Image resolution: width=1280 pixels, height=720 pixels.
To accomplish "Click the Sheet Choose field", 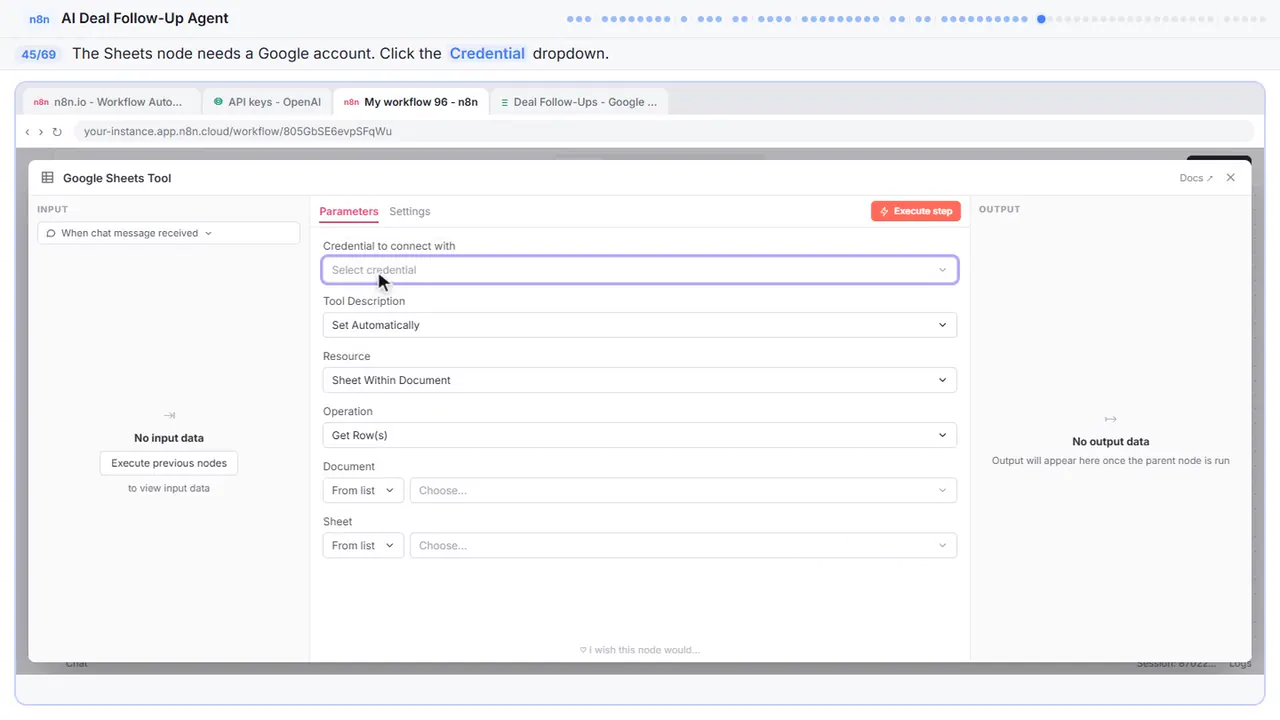I will pos(683,545).
